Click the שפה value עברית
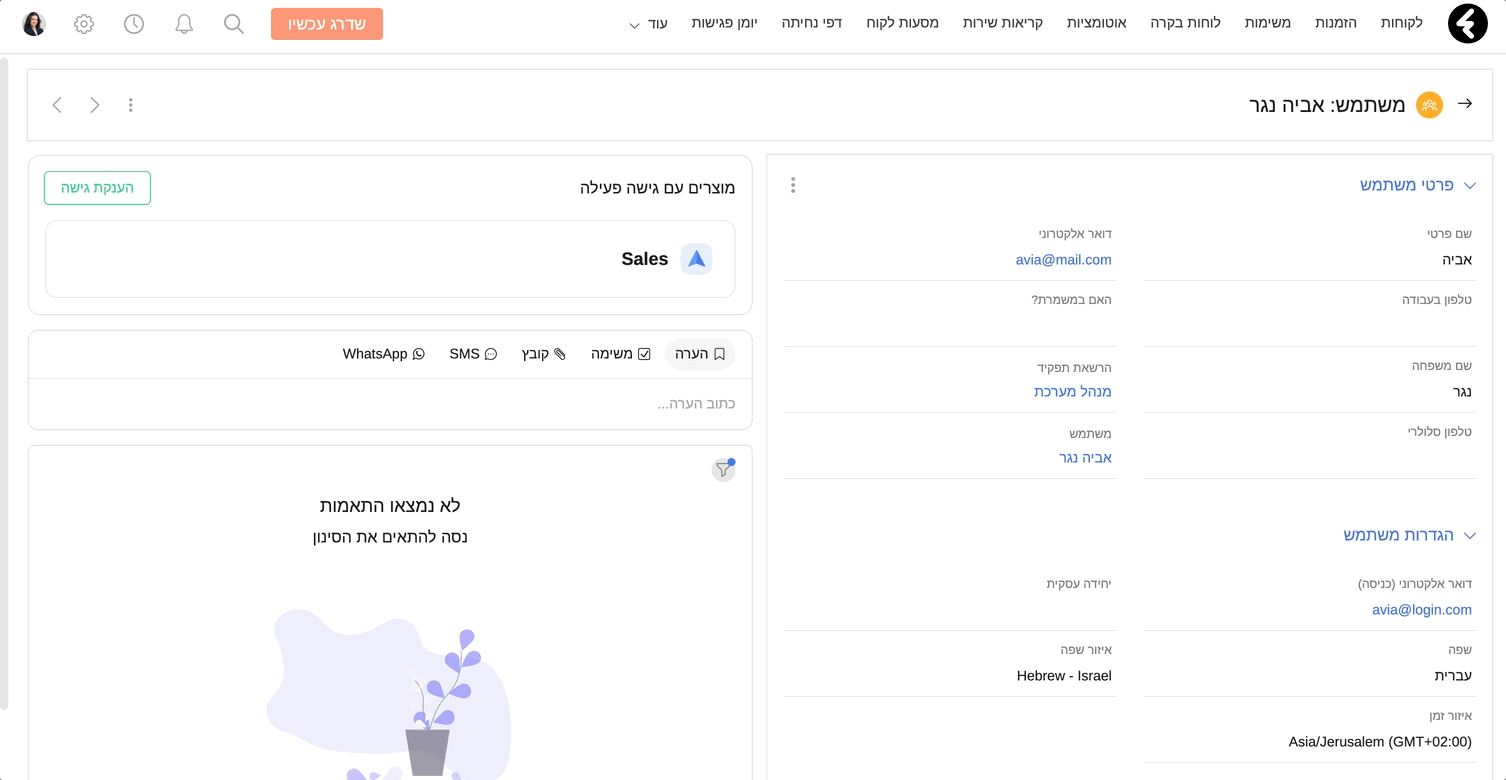The width and height of the screenshot is (1506, 780). pos(1453,676)
